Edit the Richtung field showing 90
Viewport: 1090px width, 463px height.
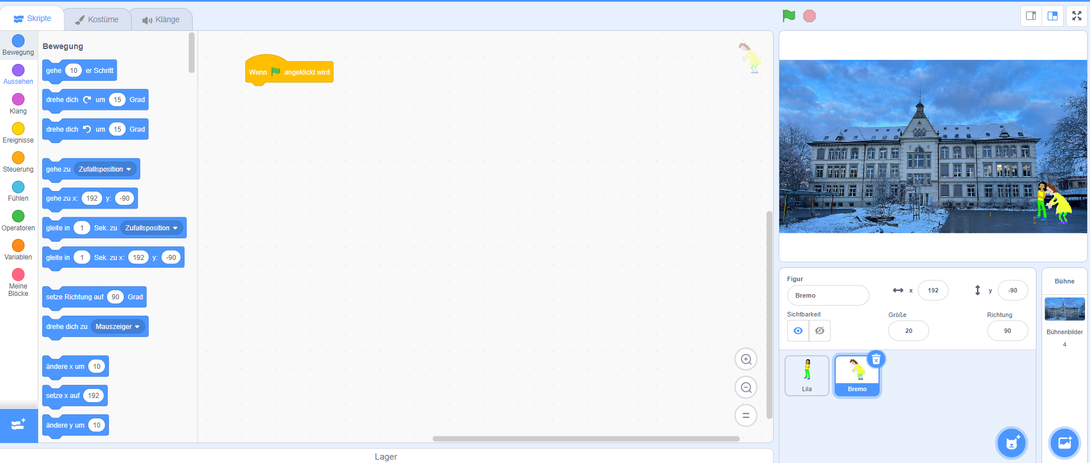1007,331
